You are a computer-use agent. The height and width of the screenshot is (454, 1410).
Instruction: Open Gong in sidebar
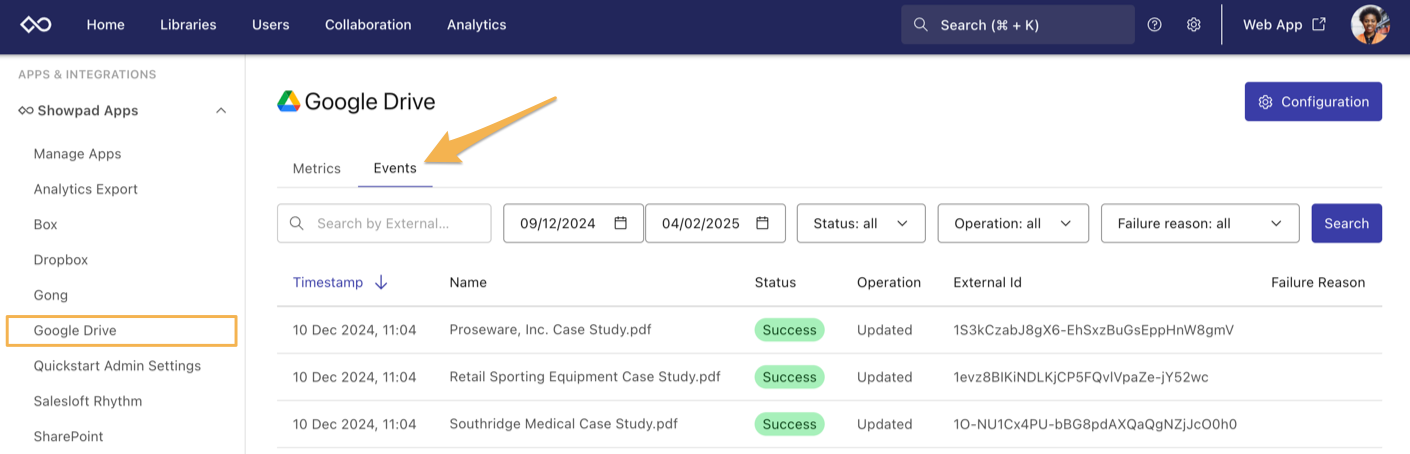(51, 295)
